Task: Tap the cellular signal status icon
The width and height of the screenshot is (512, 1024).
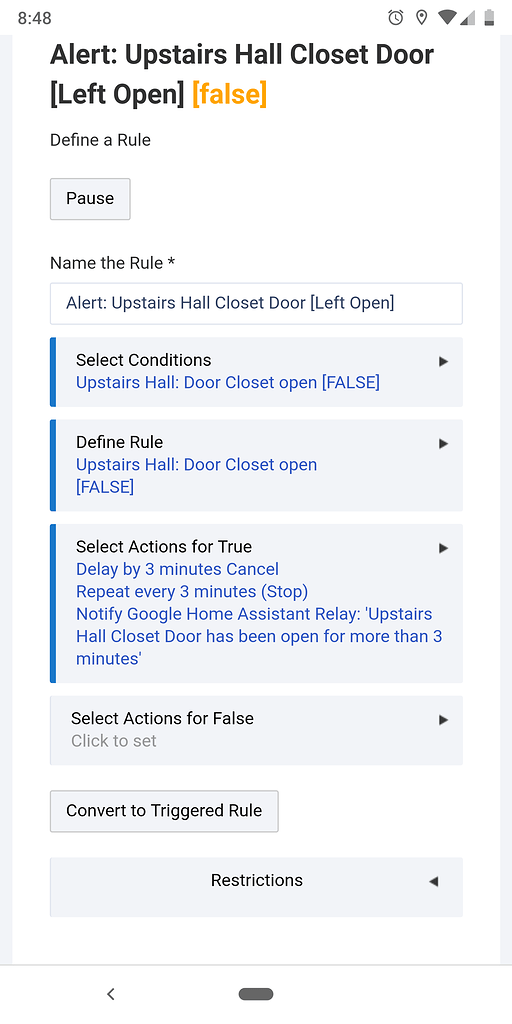Action: pyautogui.click(x=468, y=18)
